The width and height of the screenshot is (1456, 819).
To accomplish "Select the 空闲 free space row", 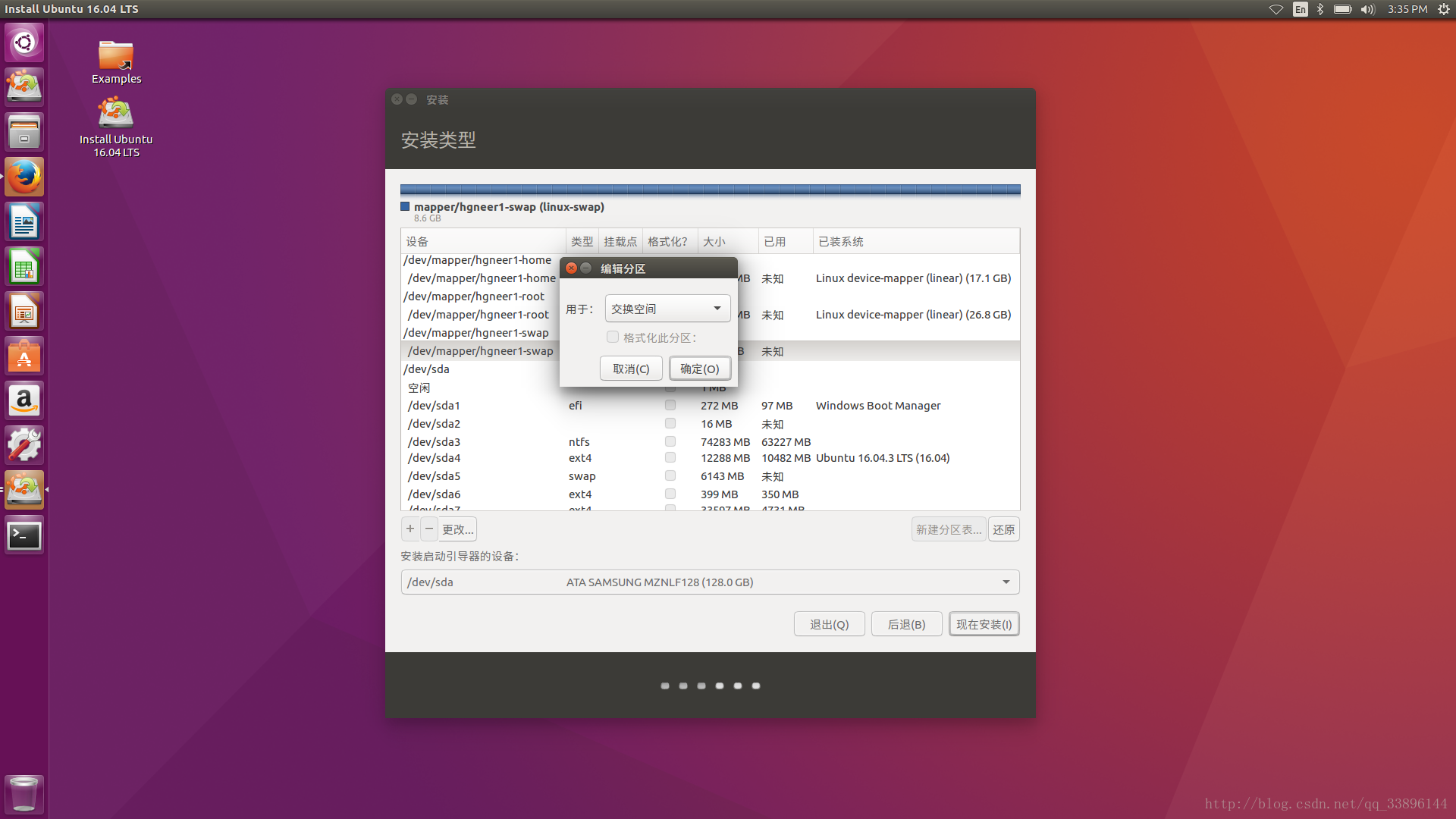I will [710, 388].
